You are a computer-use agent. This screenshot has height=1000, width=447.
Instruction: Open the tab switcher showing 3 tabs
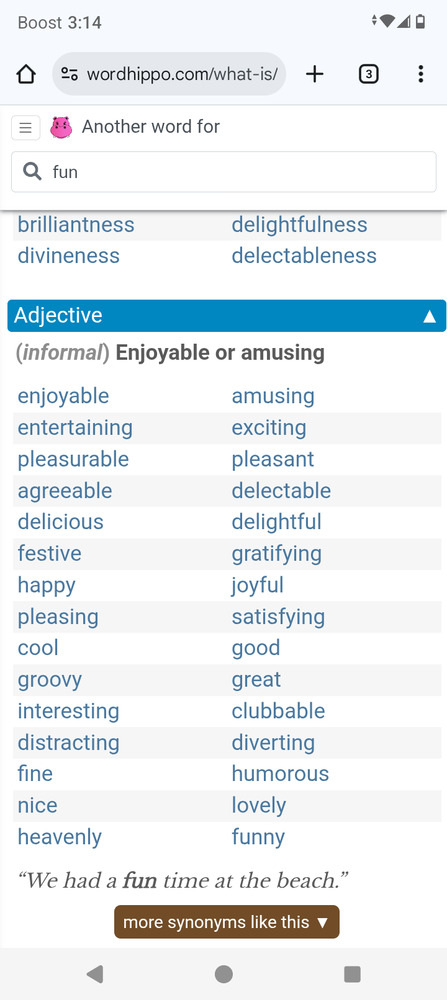pos(369,75)
